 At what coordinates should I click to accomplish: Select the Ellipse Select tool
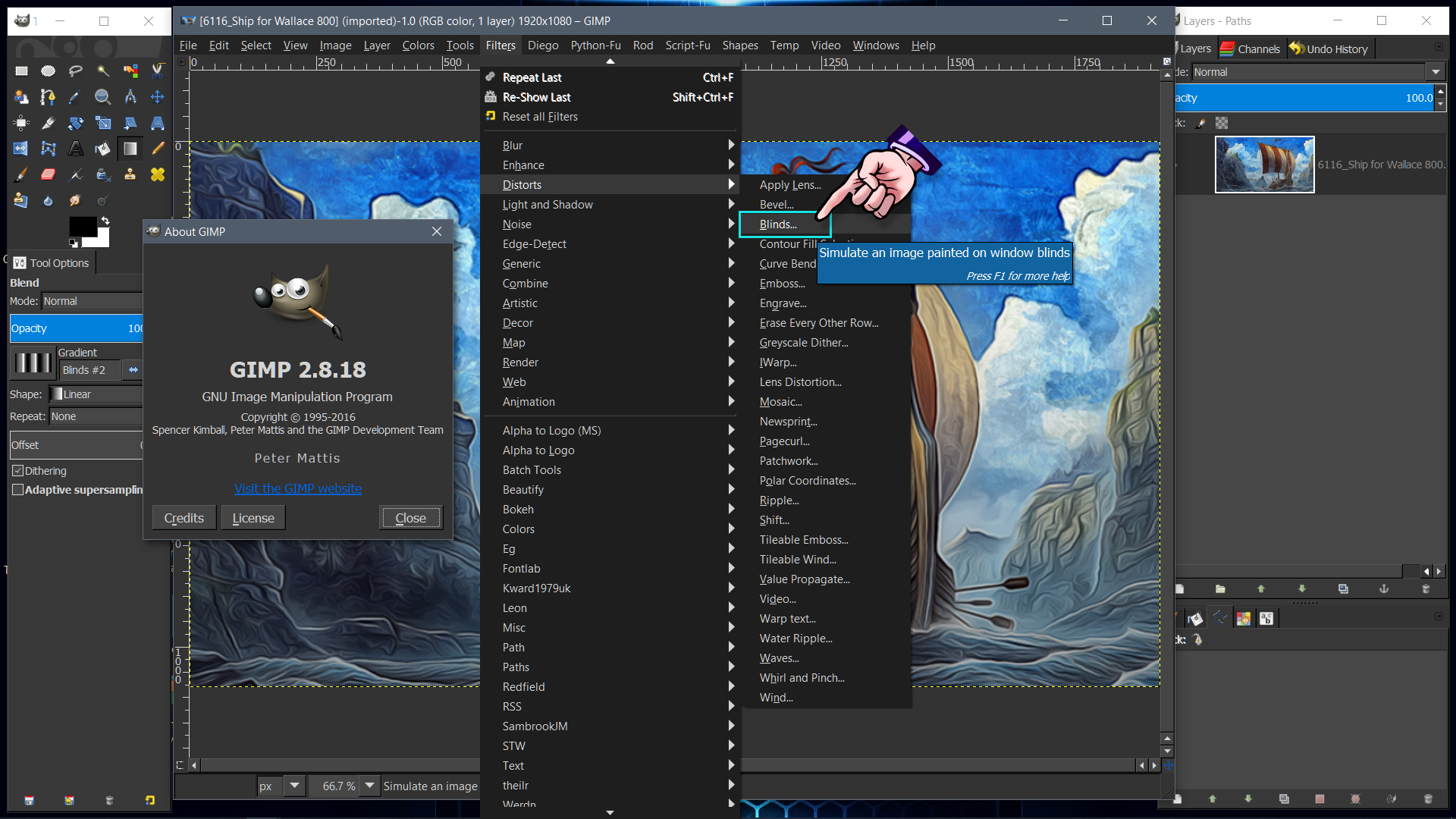click(48, 71)
